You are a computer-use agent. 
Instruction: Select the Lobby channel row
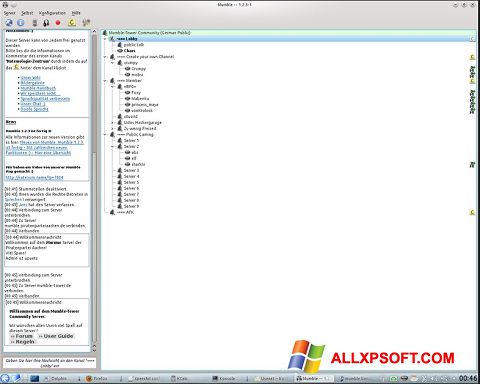click(289, 39)
